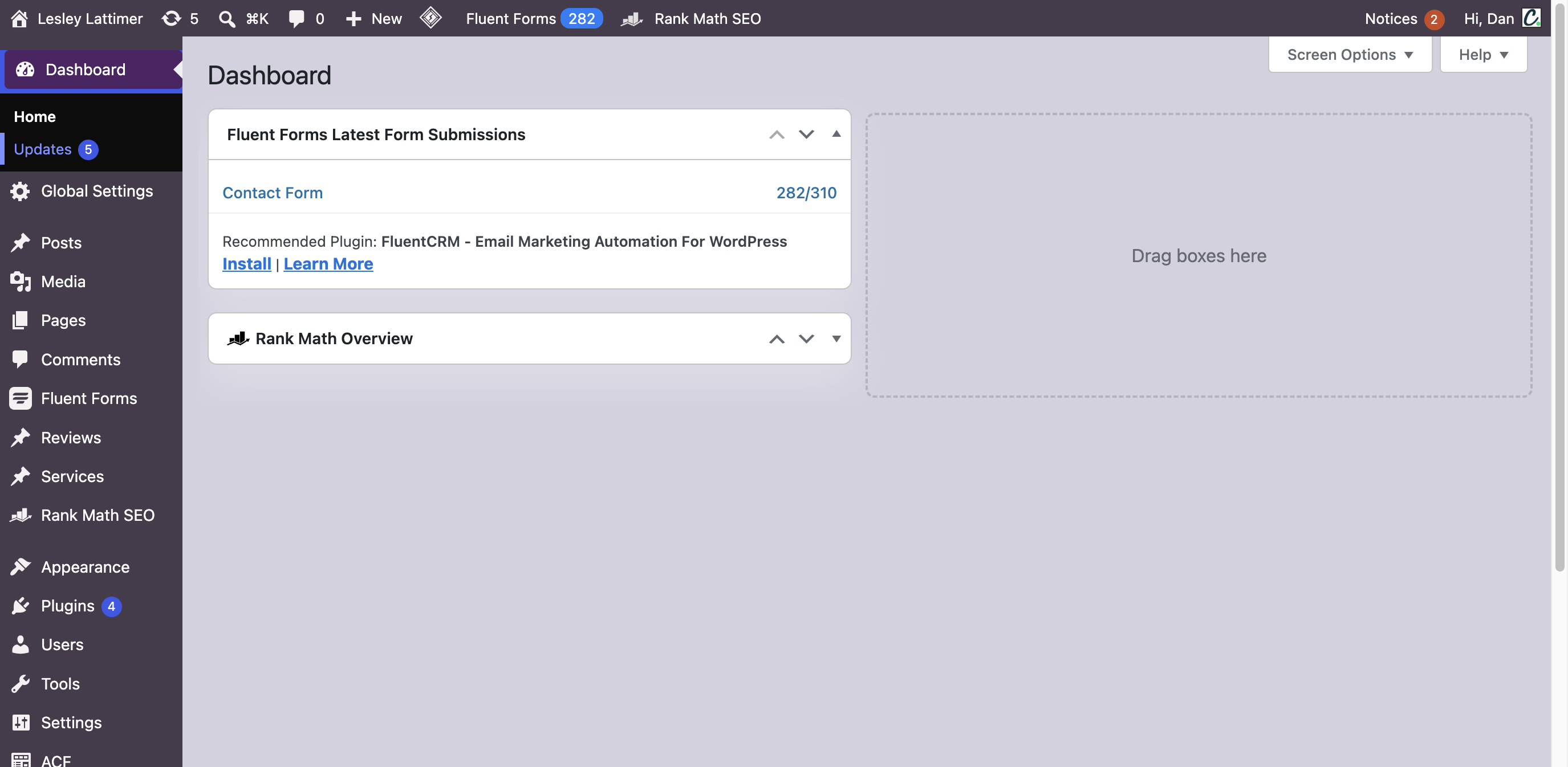Image resolution: width=1568 pixels, height=767 pixels.
Task: Collapse the Fluent Forms Latest Form Submissions panel
Action: (x=836, y=134)
